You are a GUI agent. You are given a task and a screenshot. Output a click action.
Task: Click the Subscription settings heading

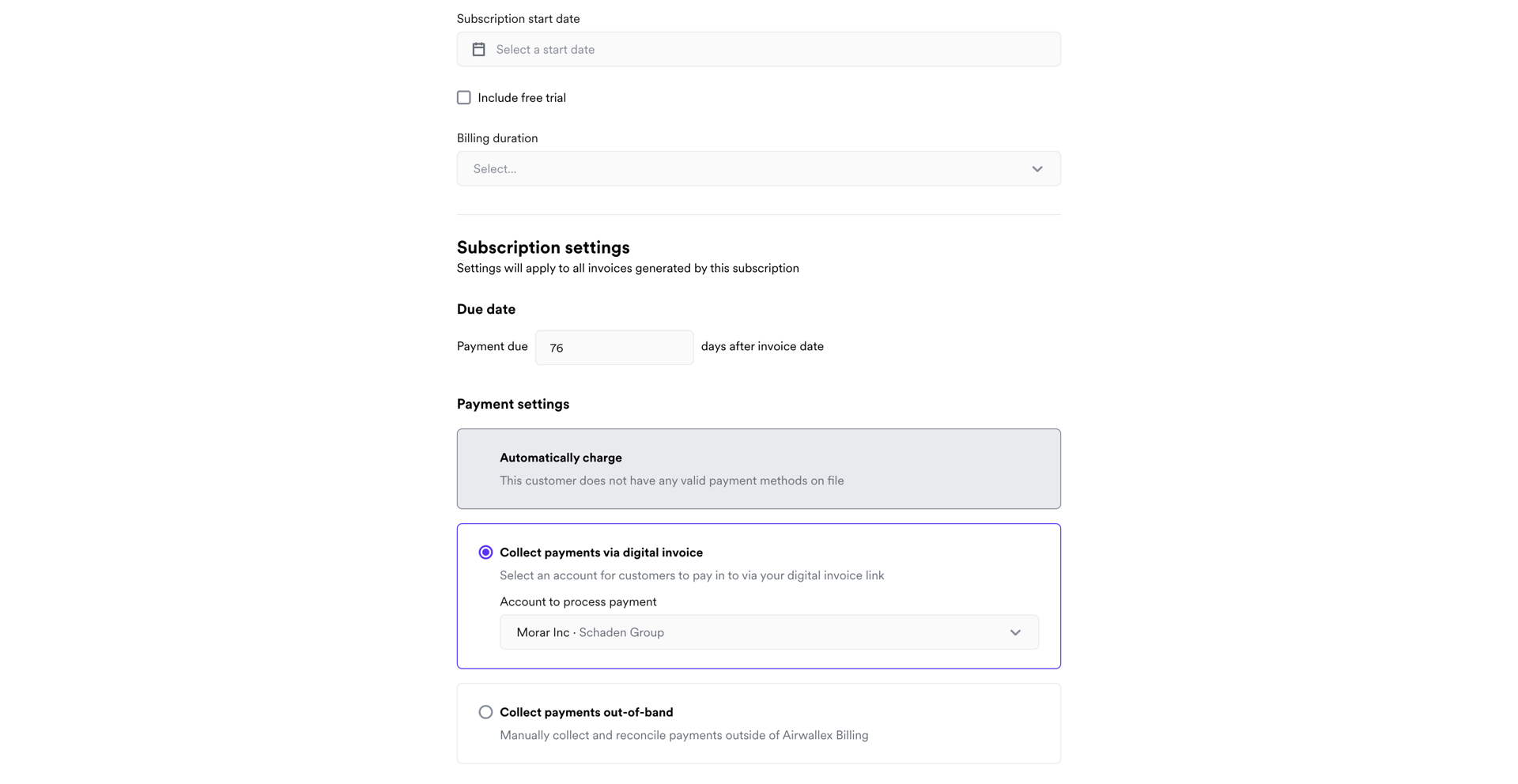542,247
